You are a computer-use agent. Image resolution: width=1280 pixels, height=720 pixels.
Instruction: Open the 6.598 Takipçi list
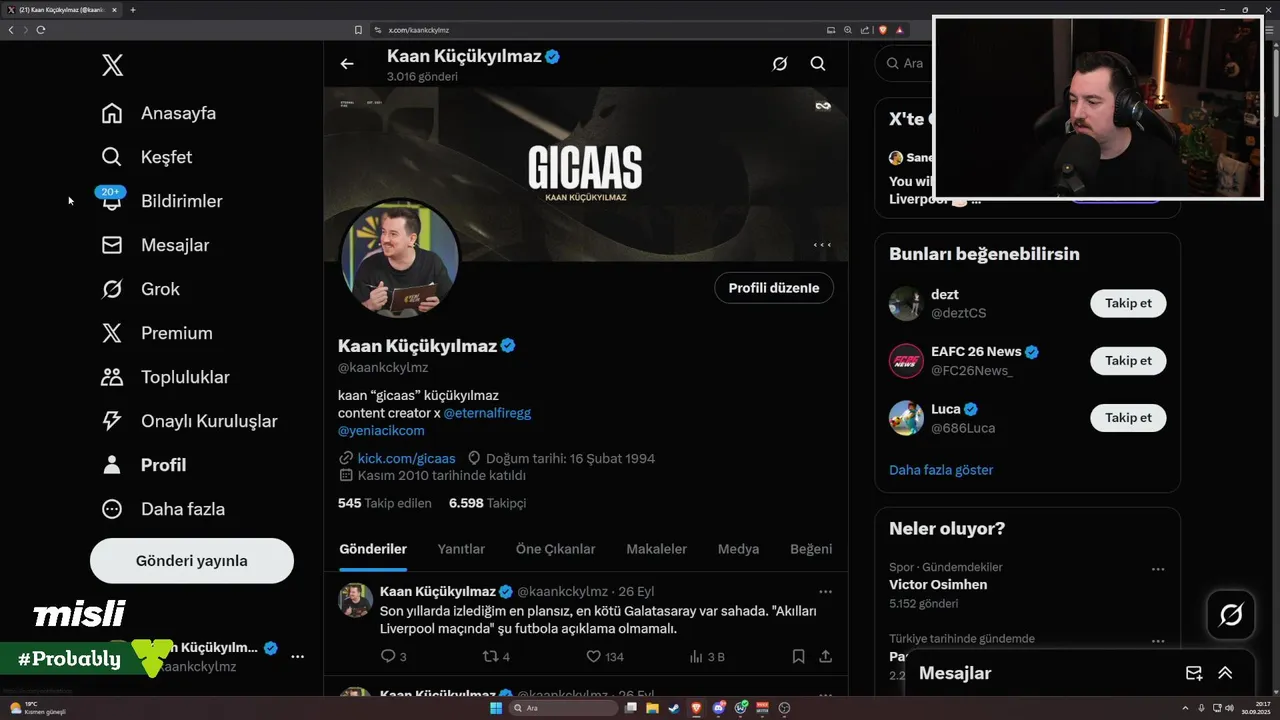click(487, 503)
